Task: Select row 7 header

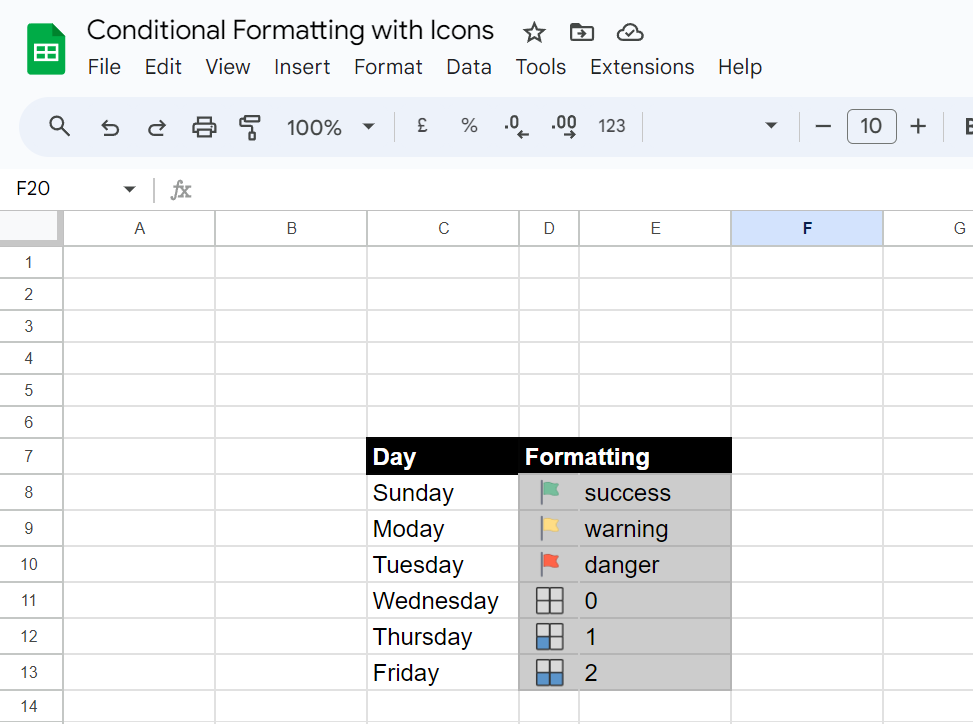Action: coord(29,457)
